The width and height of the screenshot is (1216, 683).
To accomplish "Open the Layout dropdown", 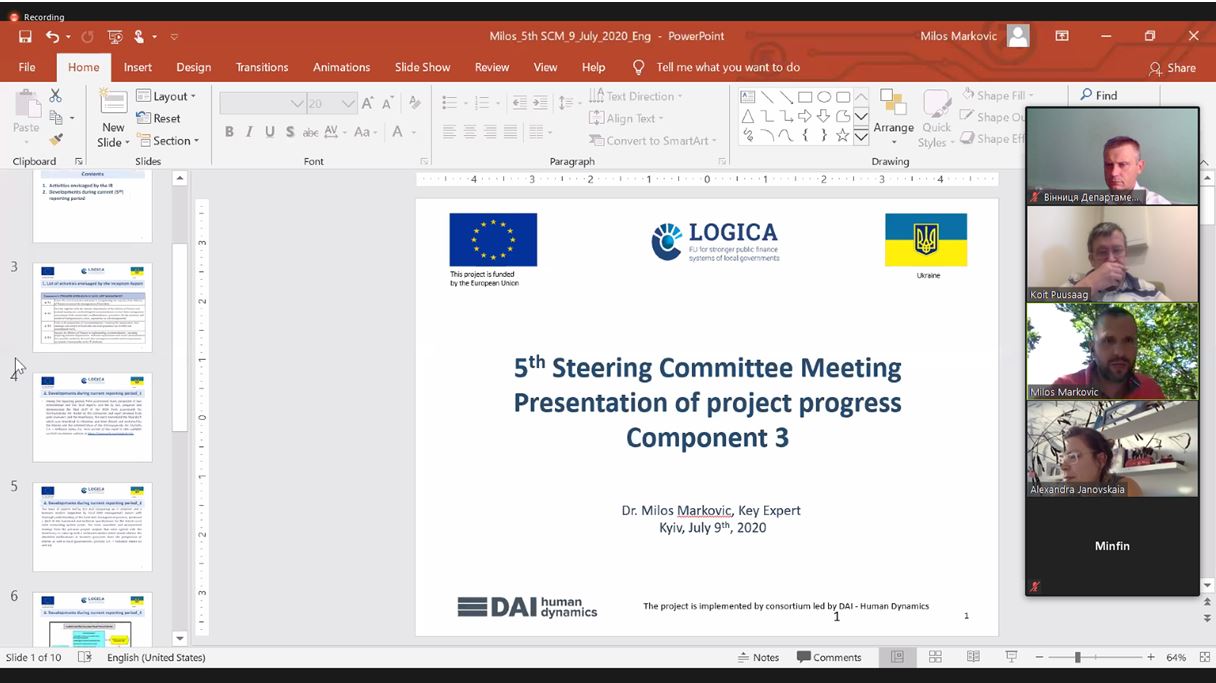I will click(166, 96).
